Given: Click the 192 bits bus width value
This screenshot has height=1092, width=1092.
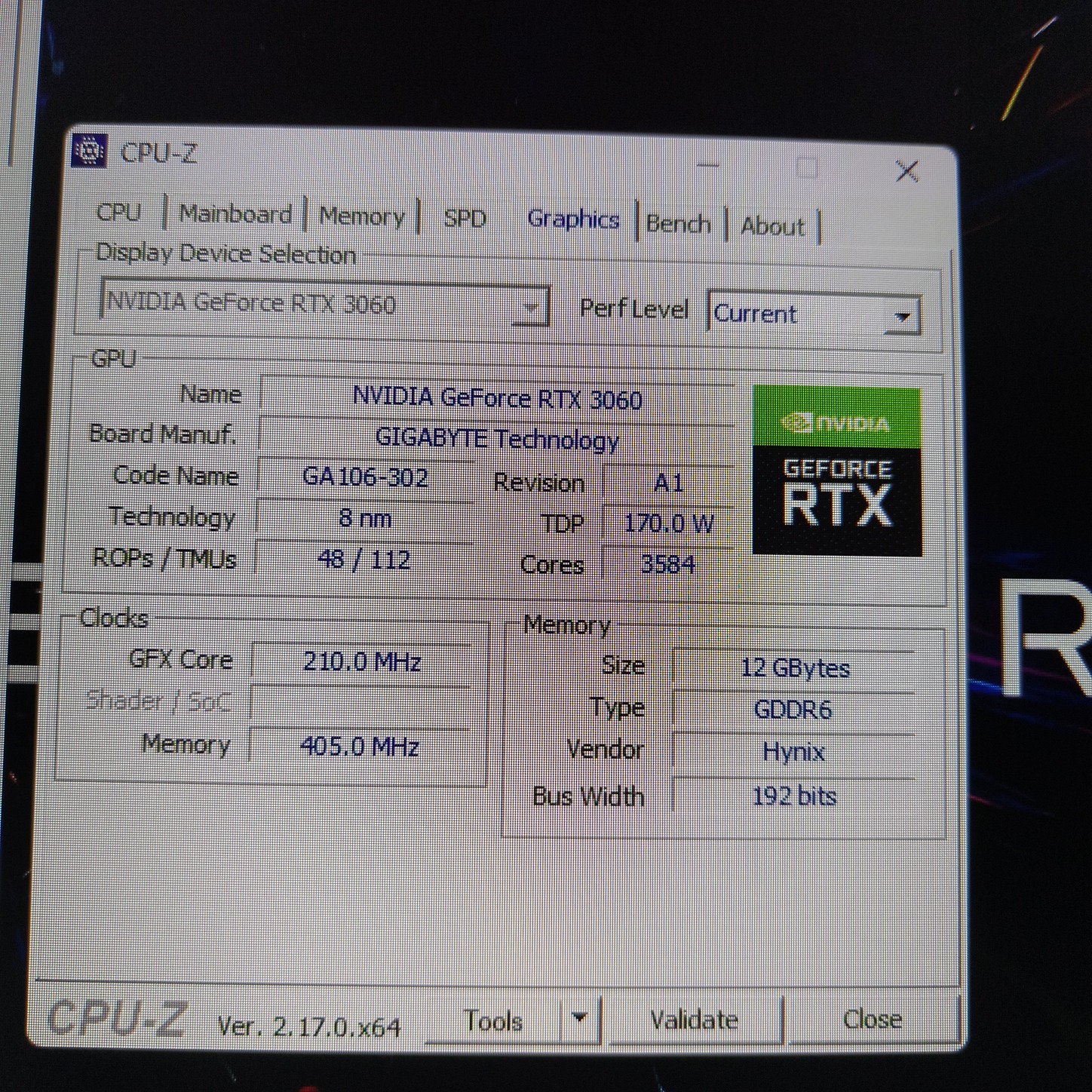Looking at the screenshot, I should click(793, 796).
